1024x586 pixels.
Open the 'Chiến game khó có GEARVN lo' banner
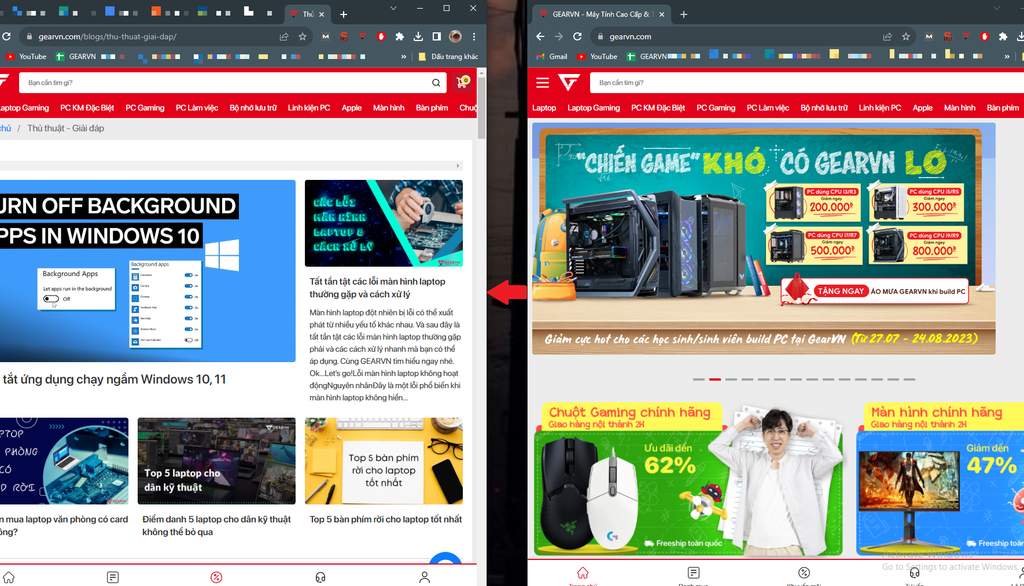[763, 239]
